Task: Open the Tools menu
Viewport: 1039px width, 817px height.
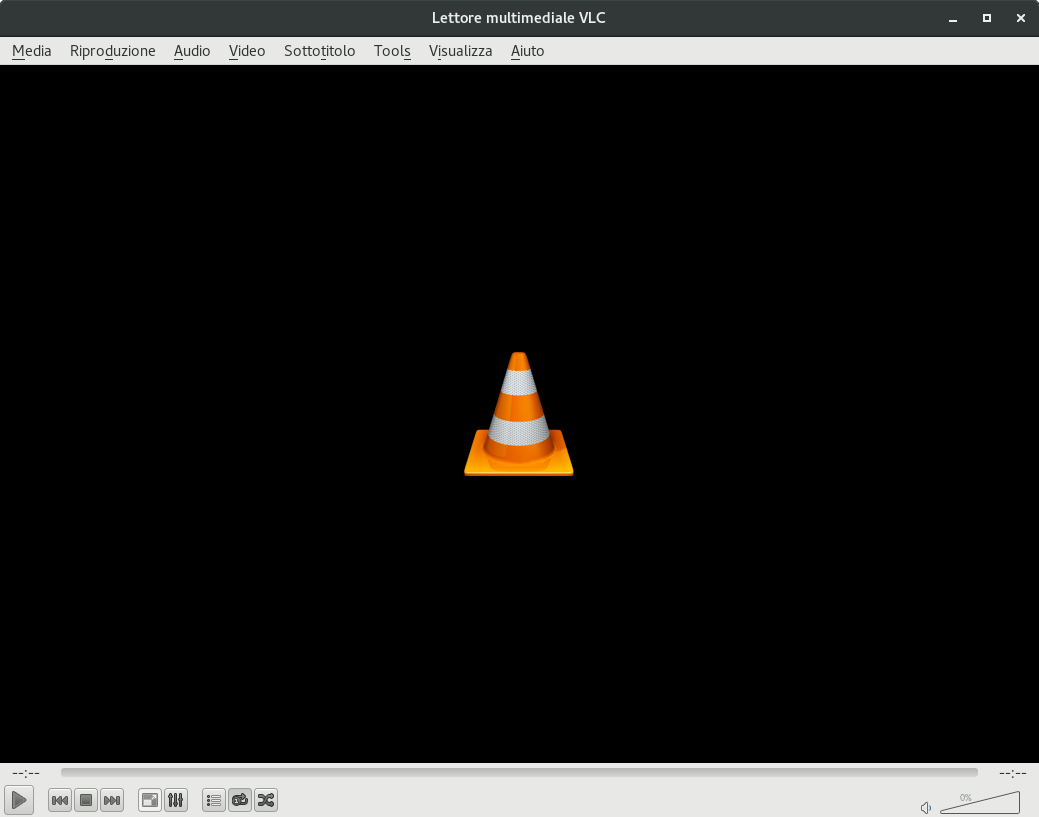Action: pyautogui.click(x=392, y=50)
